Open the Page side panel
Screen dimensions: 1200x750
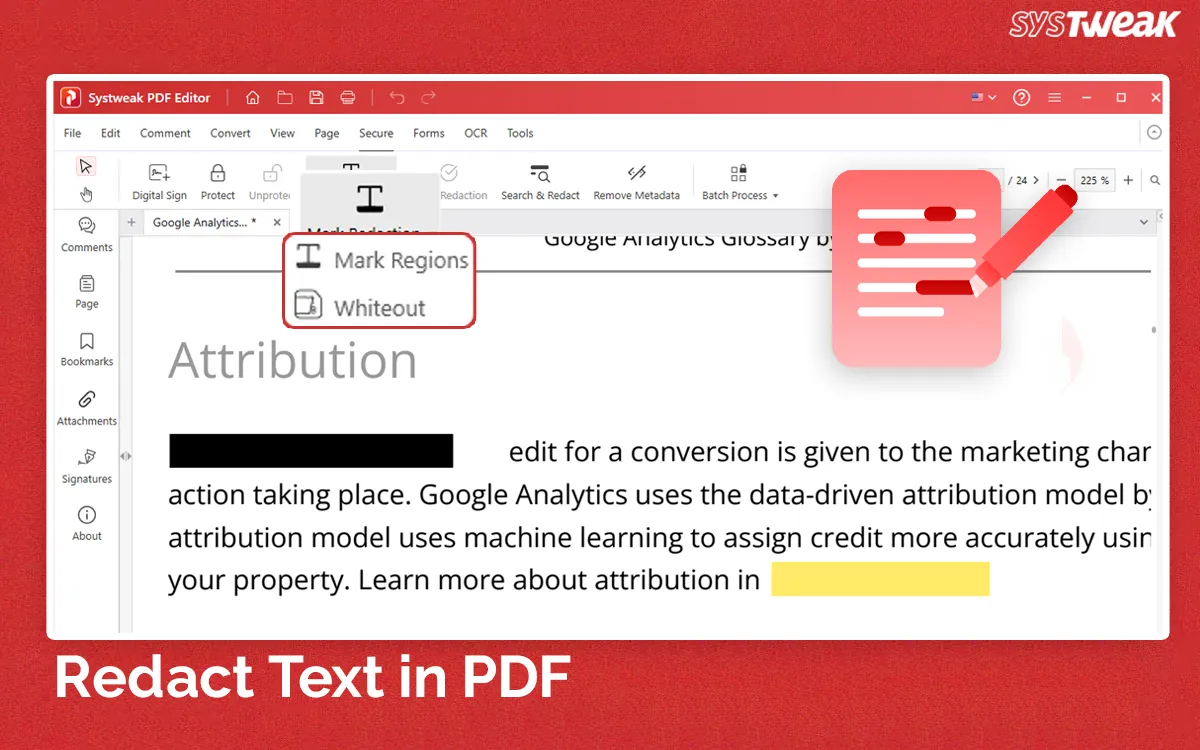87,292
